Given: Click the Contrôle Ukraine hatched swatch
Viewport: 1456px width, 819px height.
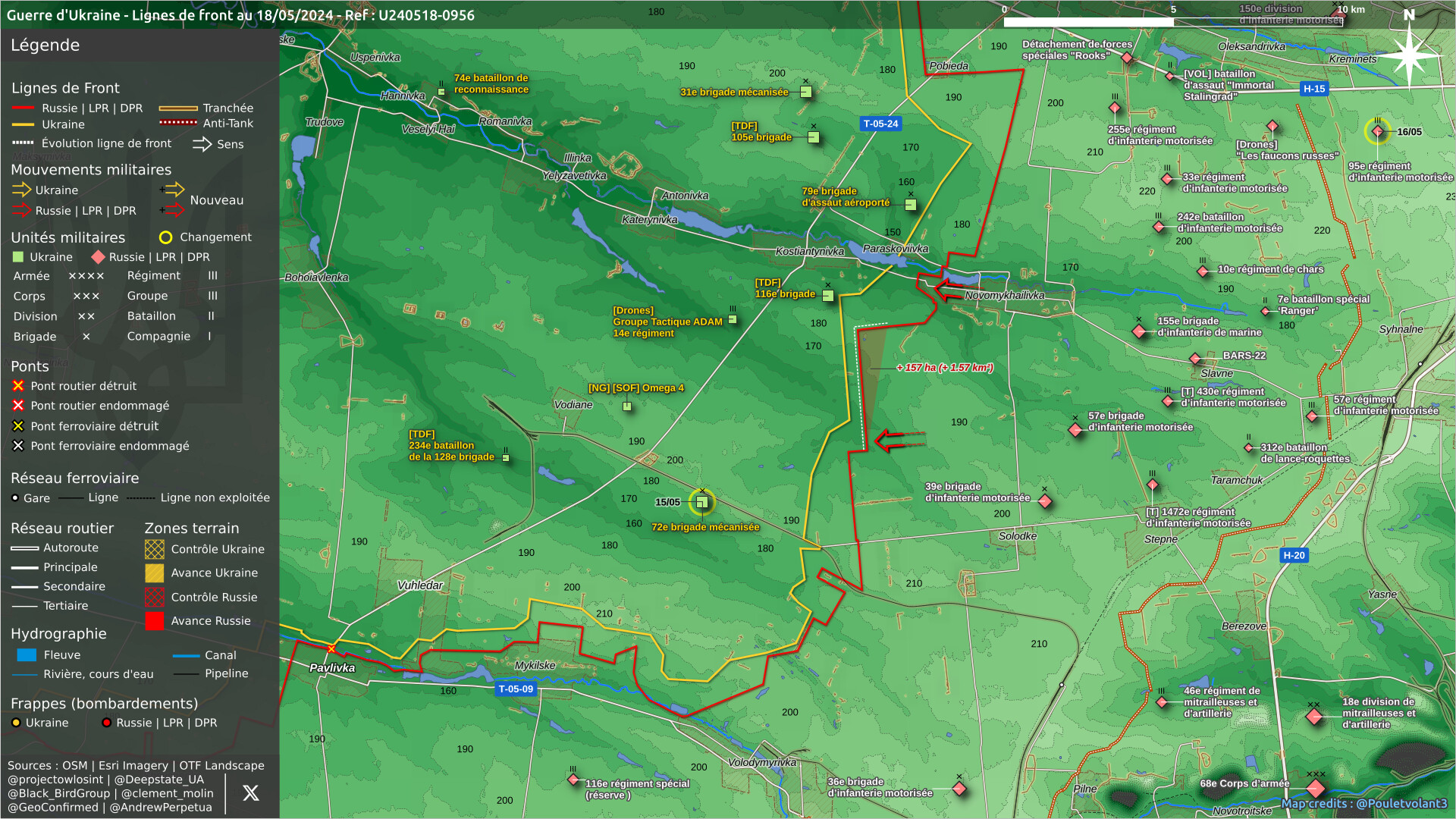Looking at the screenshot, I should coord(155,549).
